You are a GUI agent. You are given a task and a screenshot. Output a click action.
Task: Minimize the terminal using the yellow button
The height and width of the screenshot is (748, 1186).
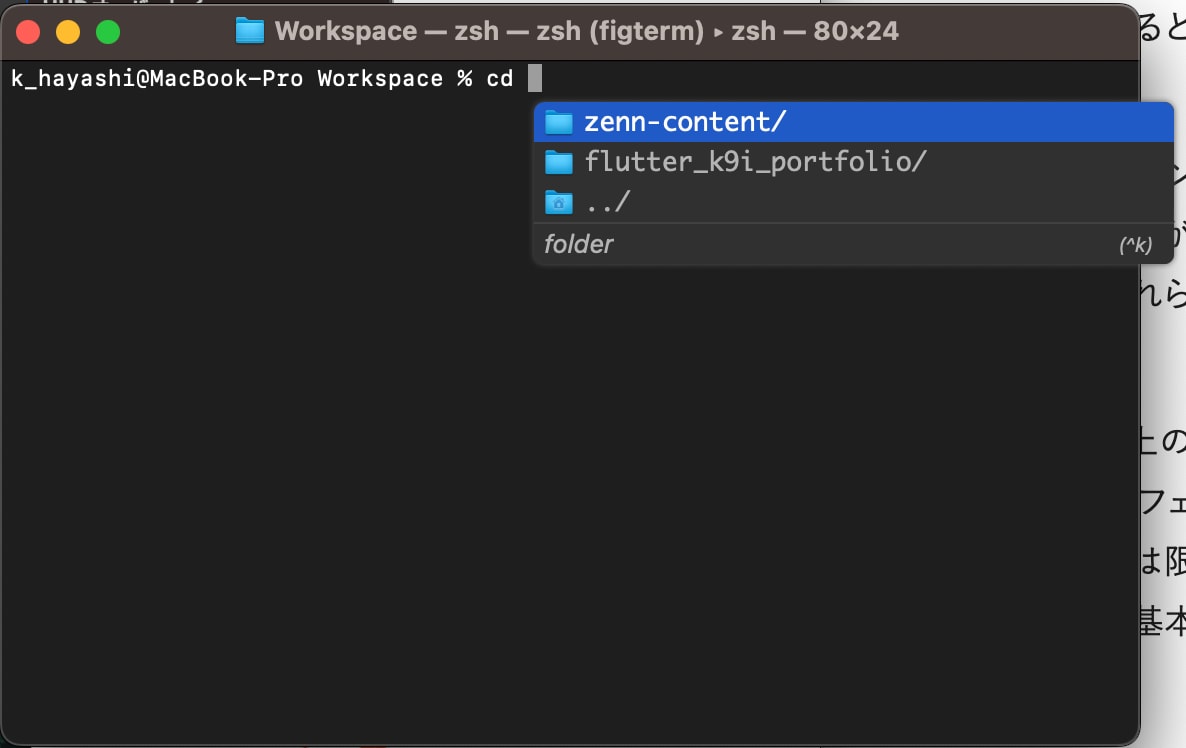[x=68, y=32]
